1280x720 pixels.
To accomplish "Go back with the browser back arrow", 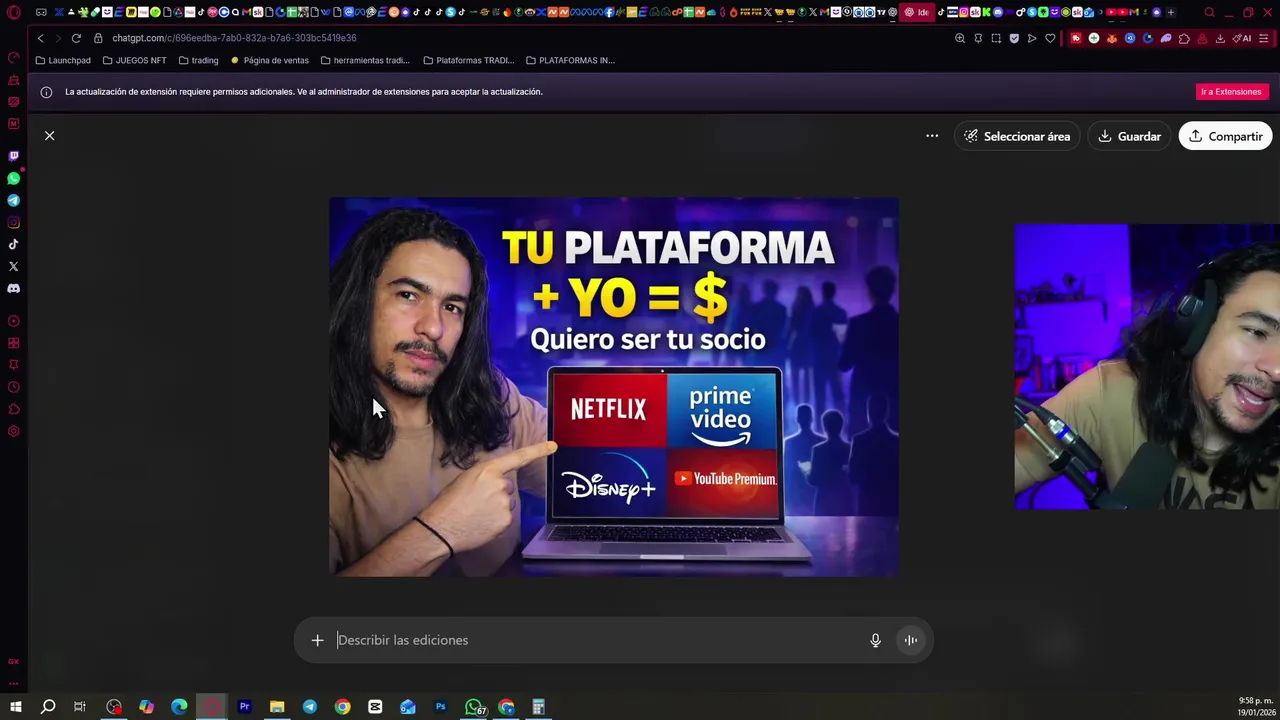I will click(40, 38).
